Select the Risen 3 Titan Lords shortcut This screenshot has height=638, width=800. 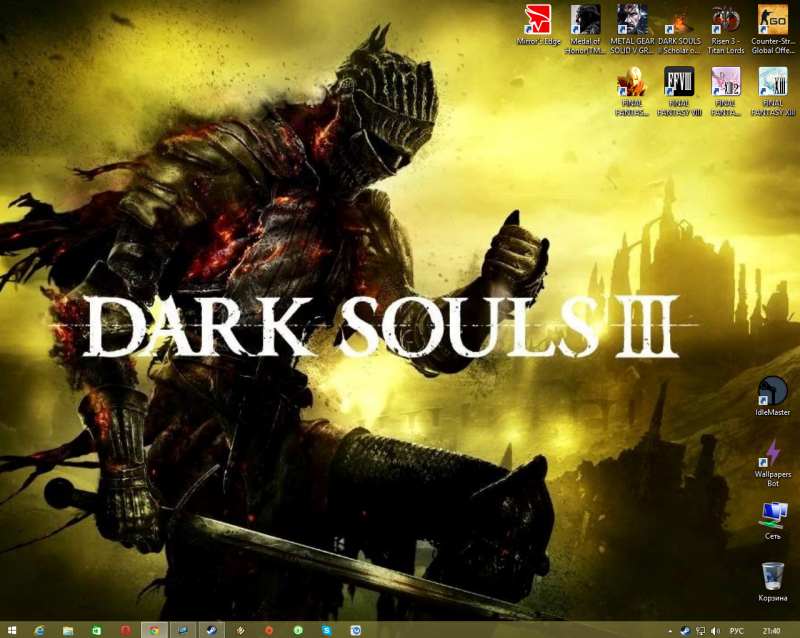coord(726,30)
